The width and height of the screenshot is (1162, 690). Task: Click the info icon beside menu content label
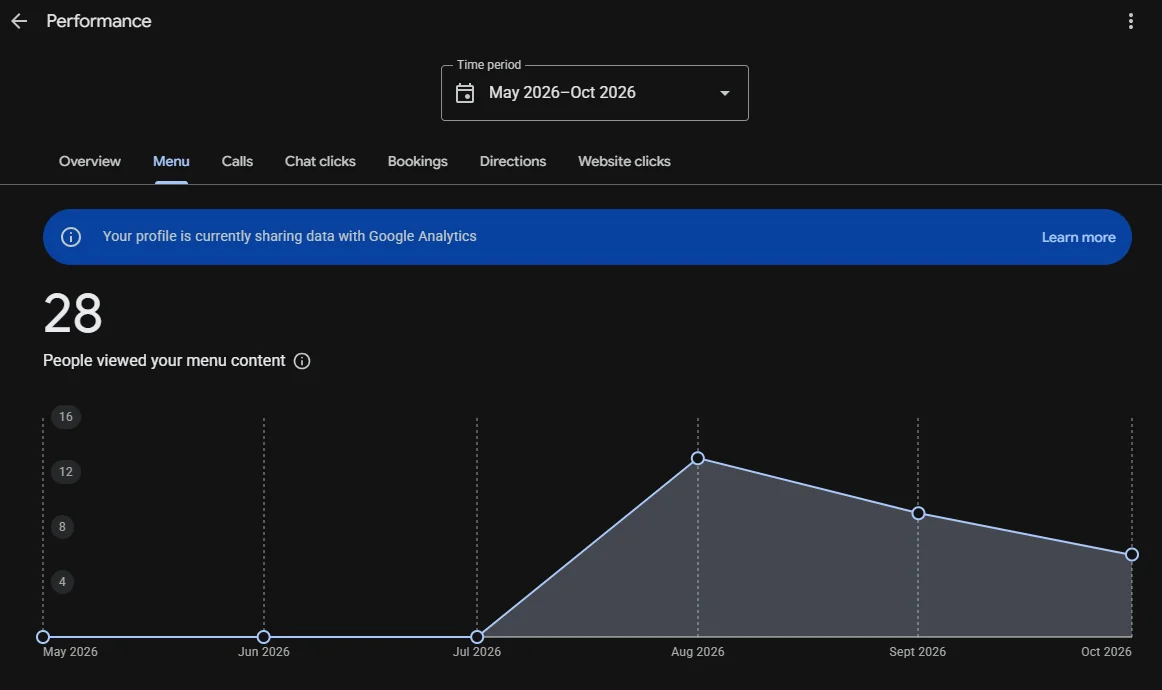(x=302, y=361)
